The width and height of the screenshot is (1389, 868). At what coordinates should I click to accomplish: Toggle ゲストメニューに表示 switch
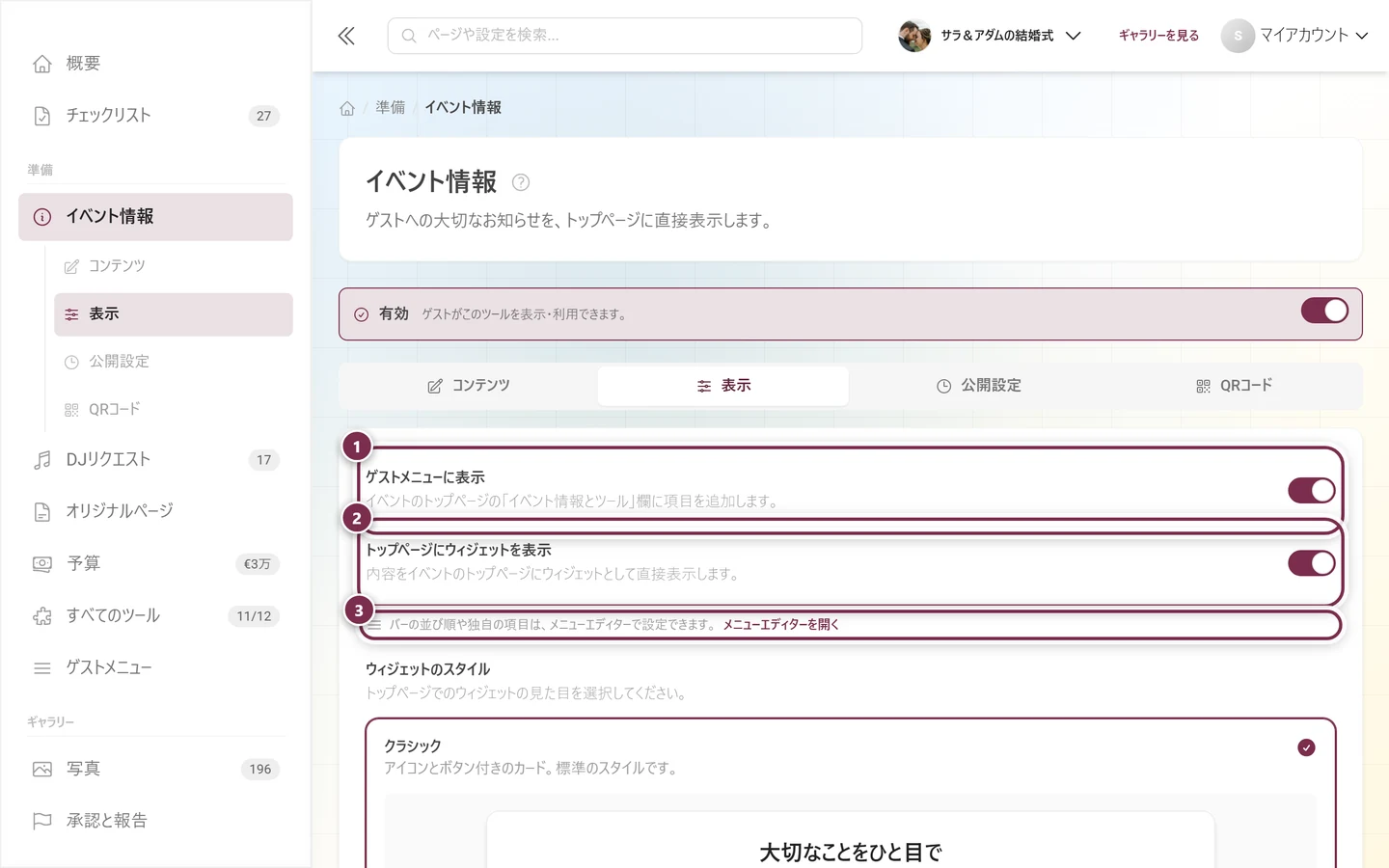point(1312,490)
